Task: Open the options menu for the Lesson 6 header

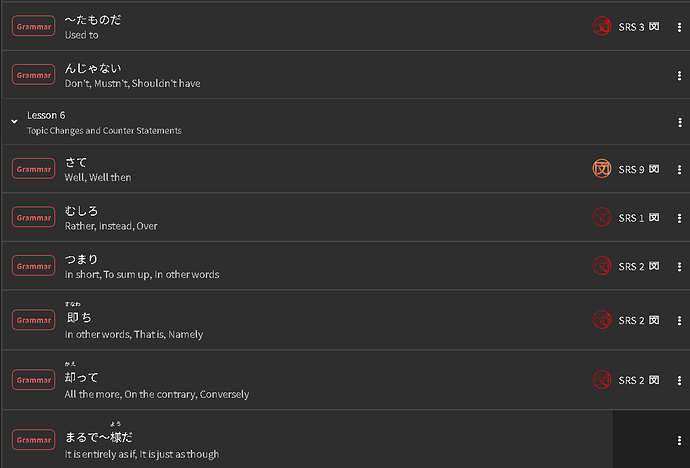Action: pyautogui.click(x=679, y=122)
